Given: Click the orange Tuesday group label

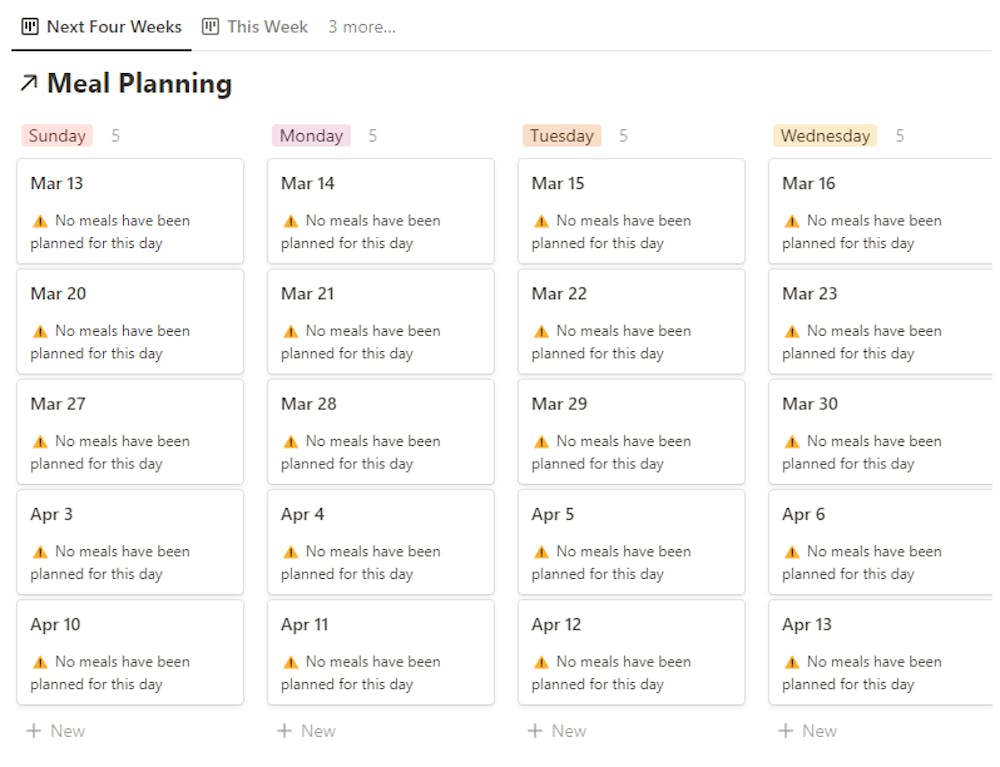Looking at the screenshot, I should pyautogui.click(x=561, y=136).
